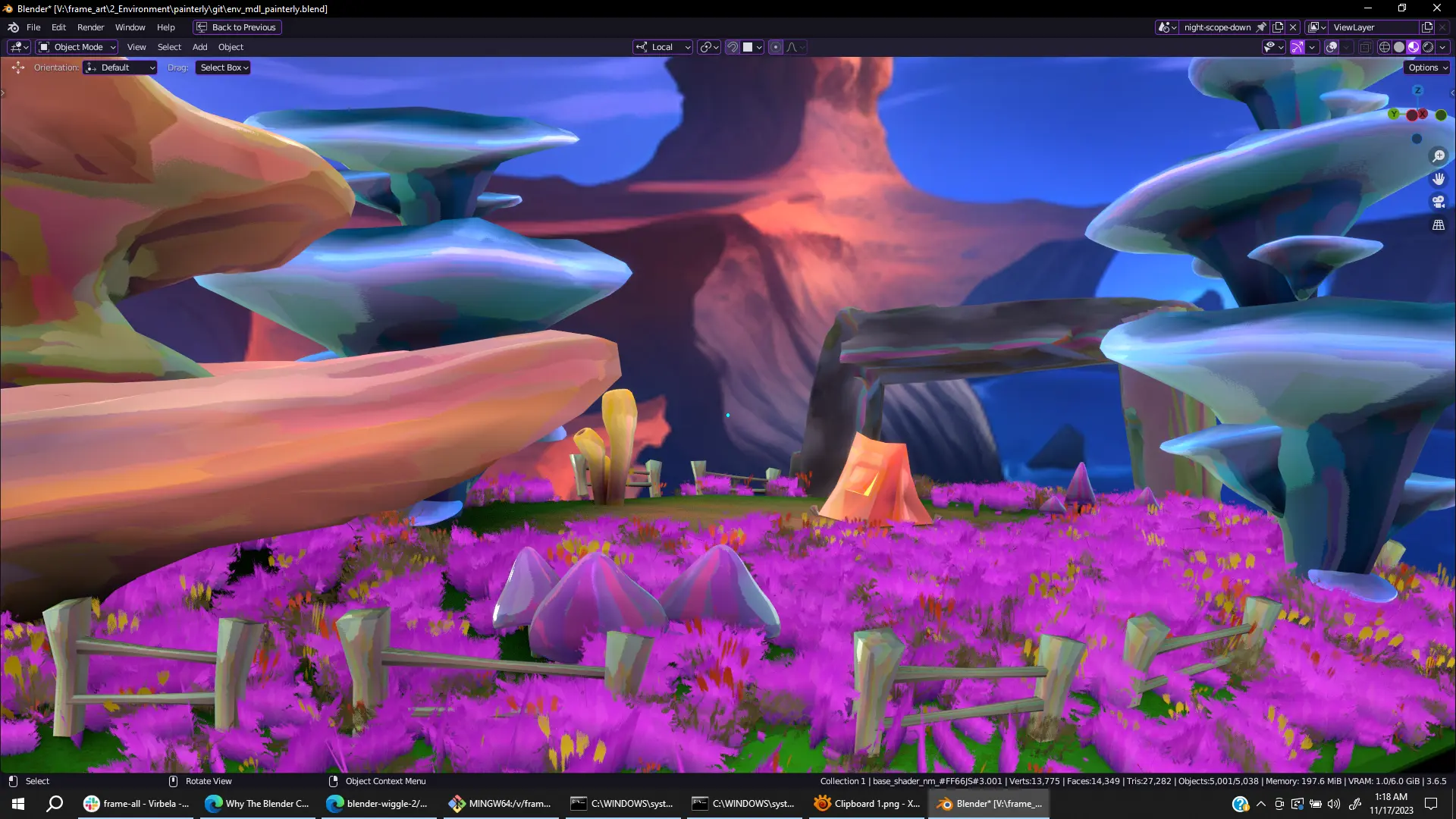Image resolution: width=1456 pixels, height=819 pixels.
Task: Click the move view hand icon
Action: coord(1439,179)
